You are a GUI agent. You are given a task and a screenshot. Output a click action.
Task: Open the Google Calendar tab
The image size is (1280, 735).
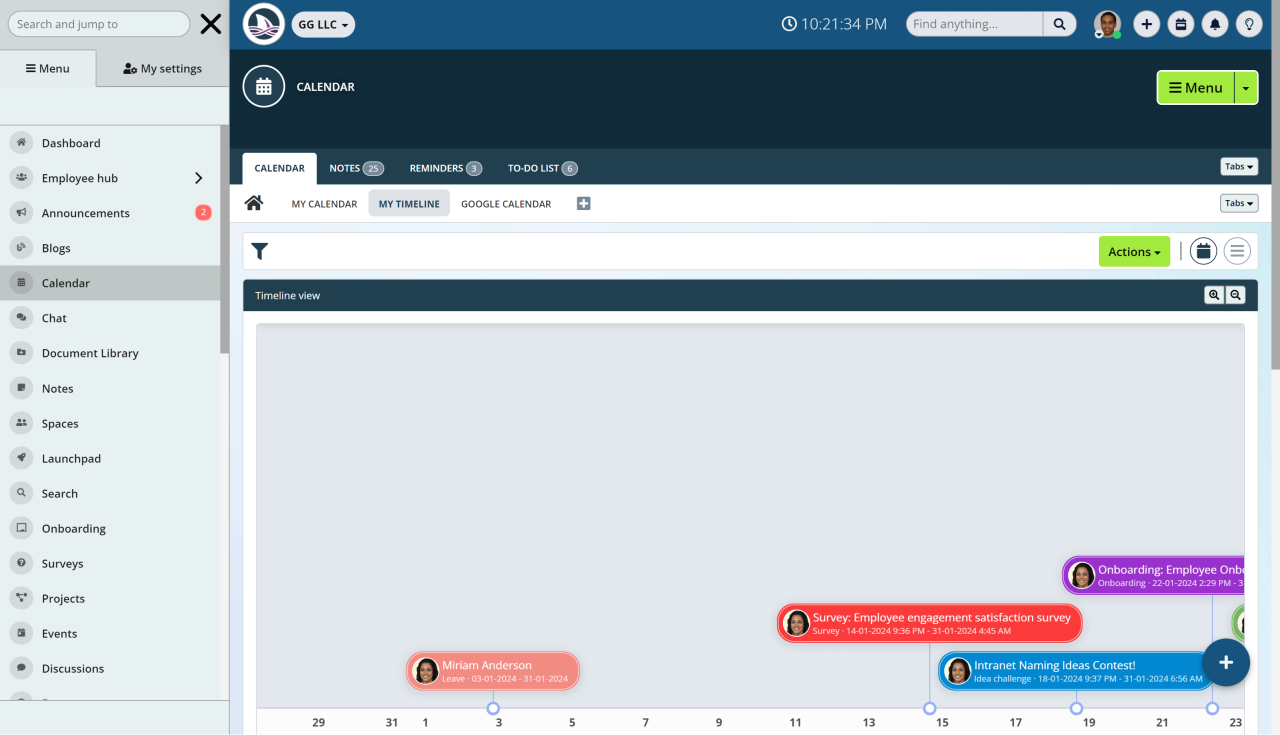click(x=506, y=203)
